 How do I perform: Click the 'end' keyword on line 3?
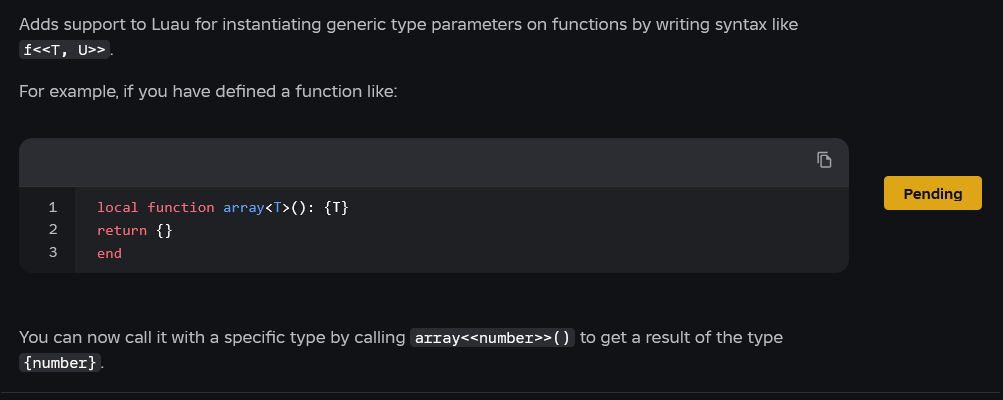[x=109, y=253]
